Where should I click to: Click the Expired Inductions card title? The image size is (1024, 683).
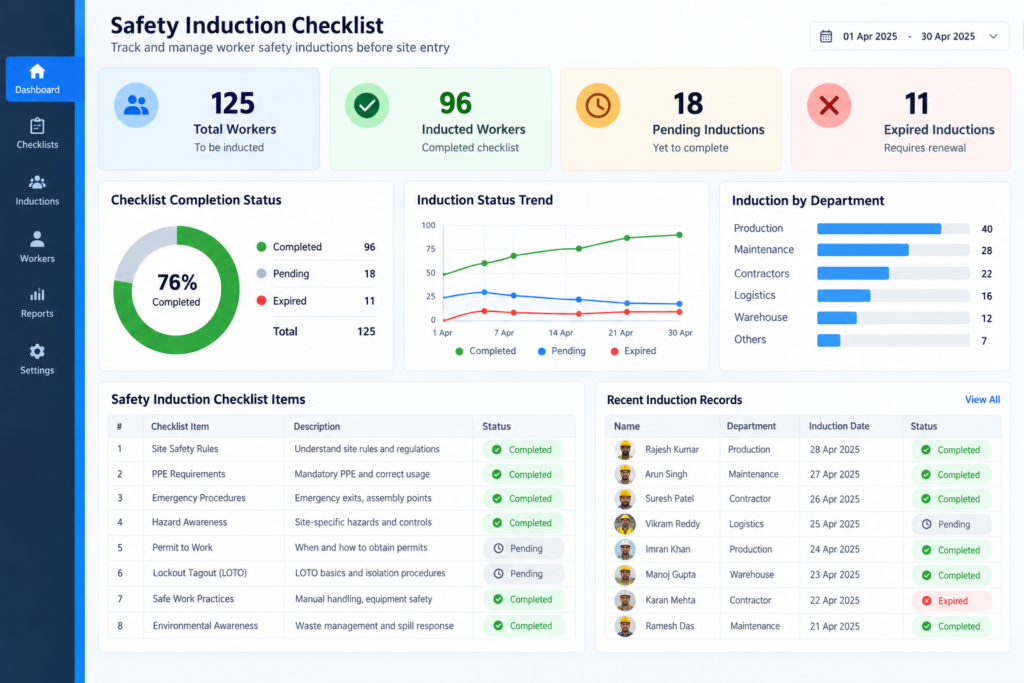coord(939,130)
